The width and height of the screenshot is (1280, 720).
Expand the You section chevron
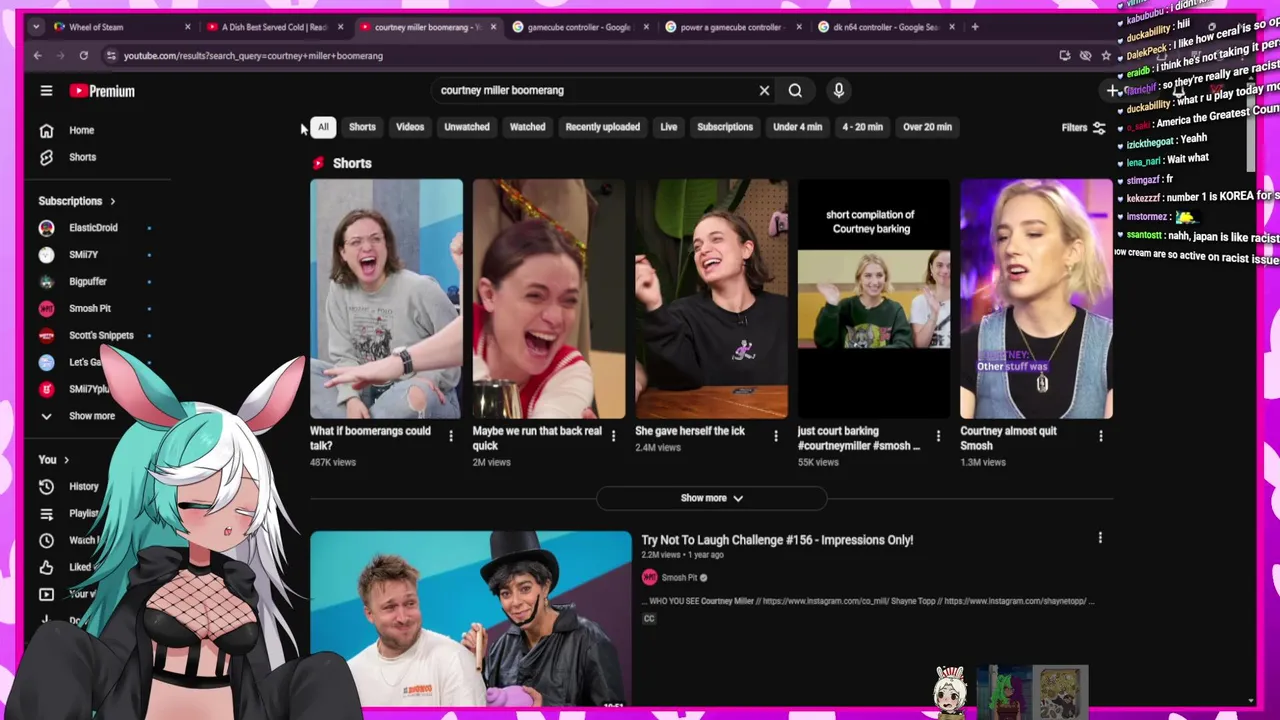pos(66,460)
